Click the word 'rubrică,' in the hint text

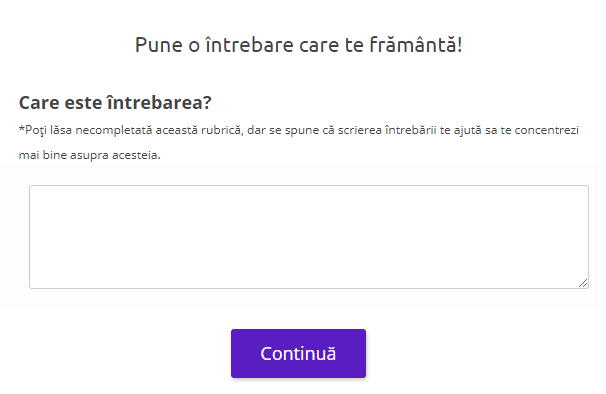coord(222,130)
